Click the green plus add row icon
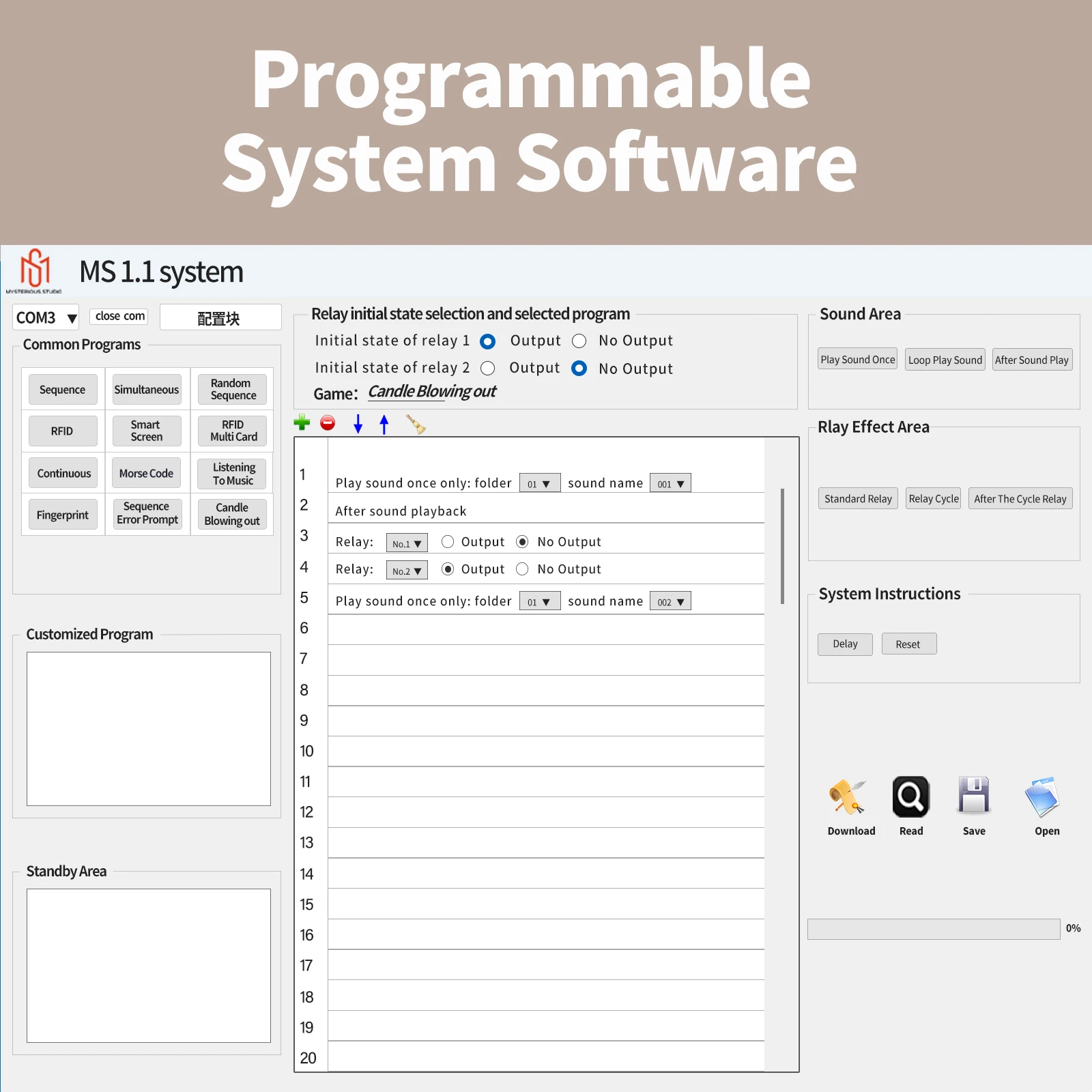1092x1092 pixels. tap(302, 423)
